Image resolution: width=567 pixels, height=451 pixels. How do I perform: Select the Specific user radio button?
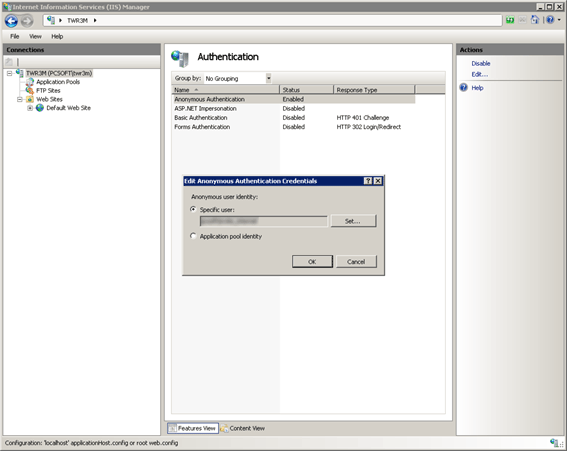[x=193, y=209]
